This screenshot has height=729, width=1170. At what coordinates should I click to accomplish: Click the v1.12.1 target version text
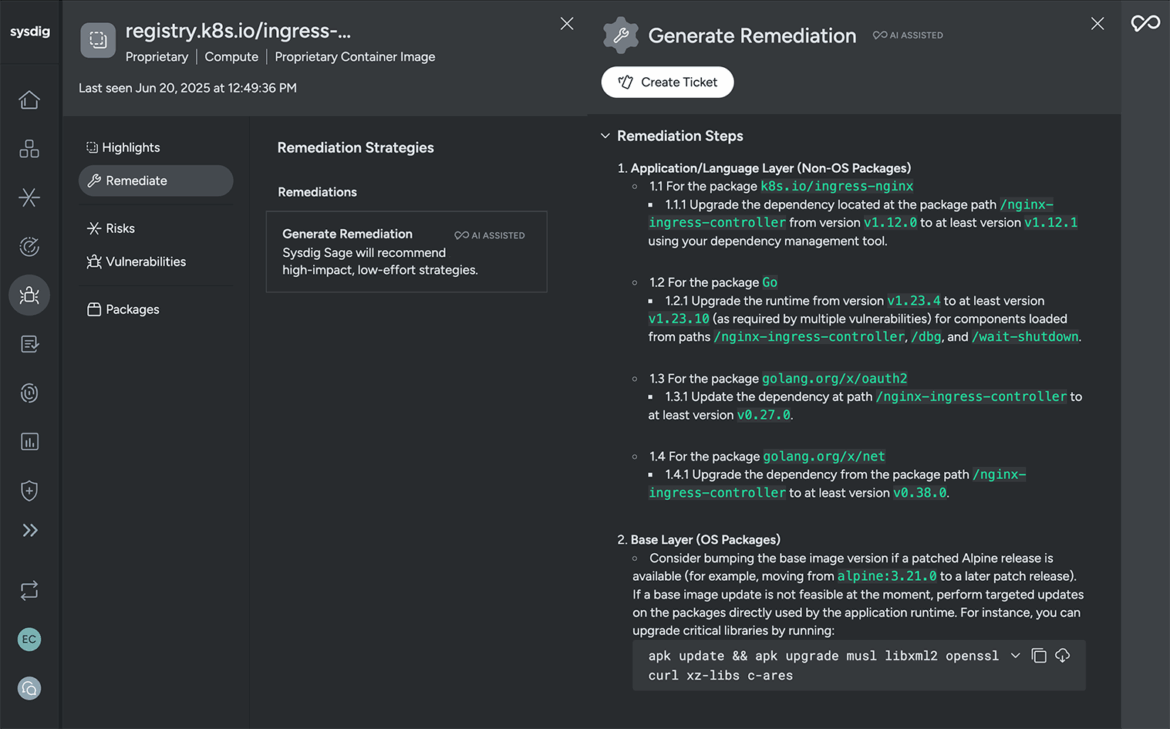(x=1051, y=222)
